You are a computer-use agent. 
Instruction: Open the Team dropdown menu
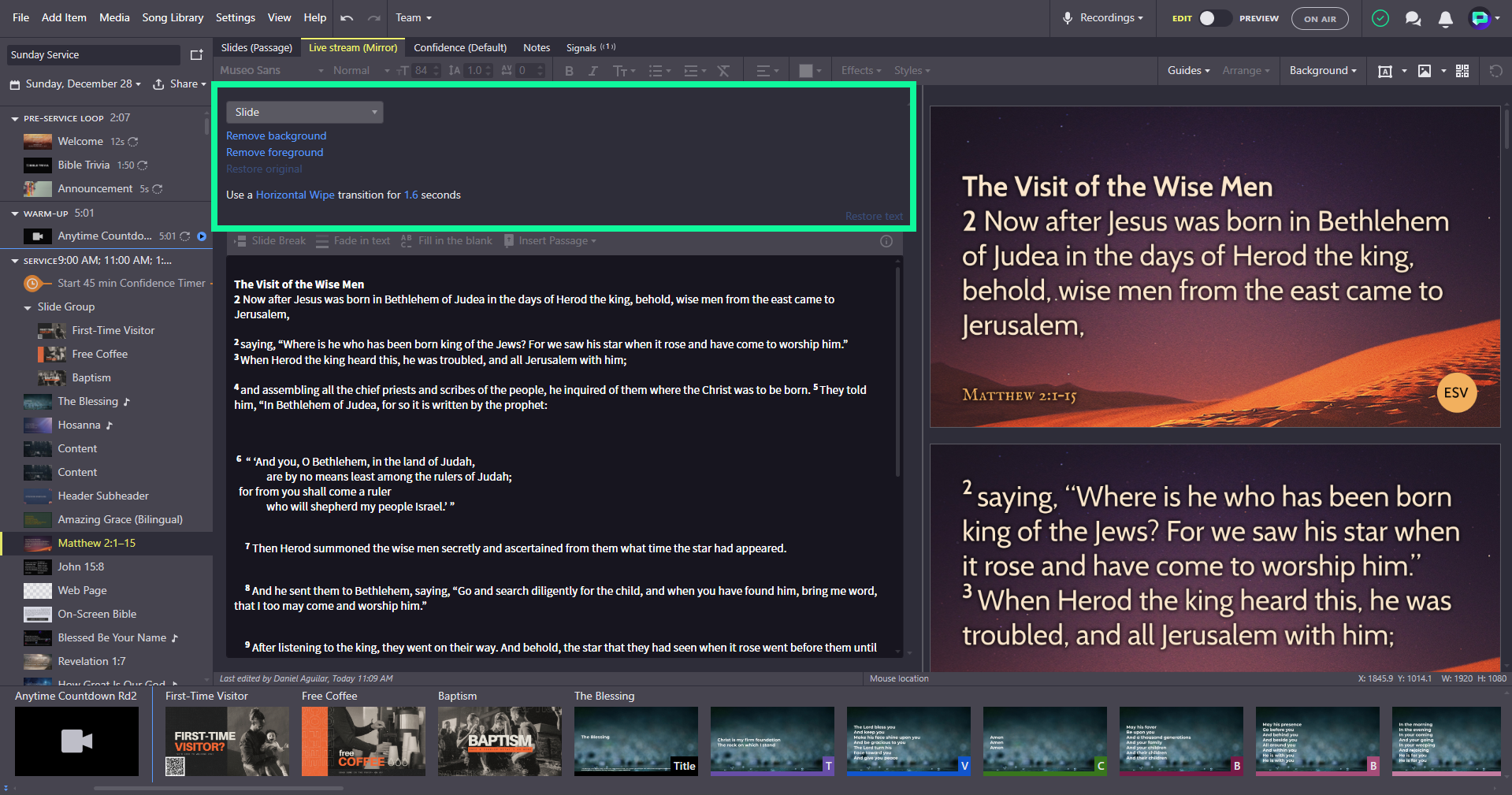click(414, 18)
